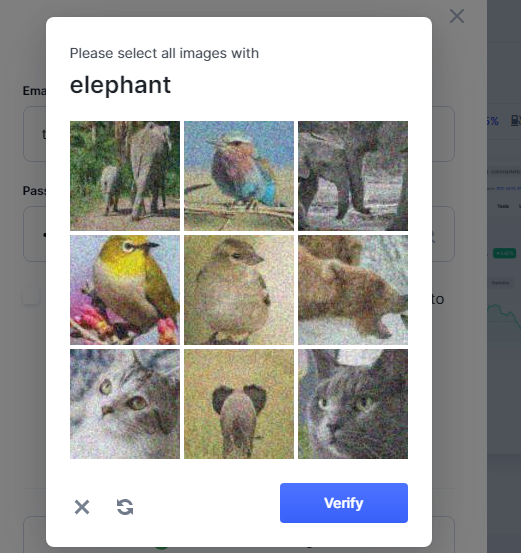Select the yellow-green bird on pink flowers

tap(125, 290)
